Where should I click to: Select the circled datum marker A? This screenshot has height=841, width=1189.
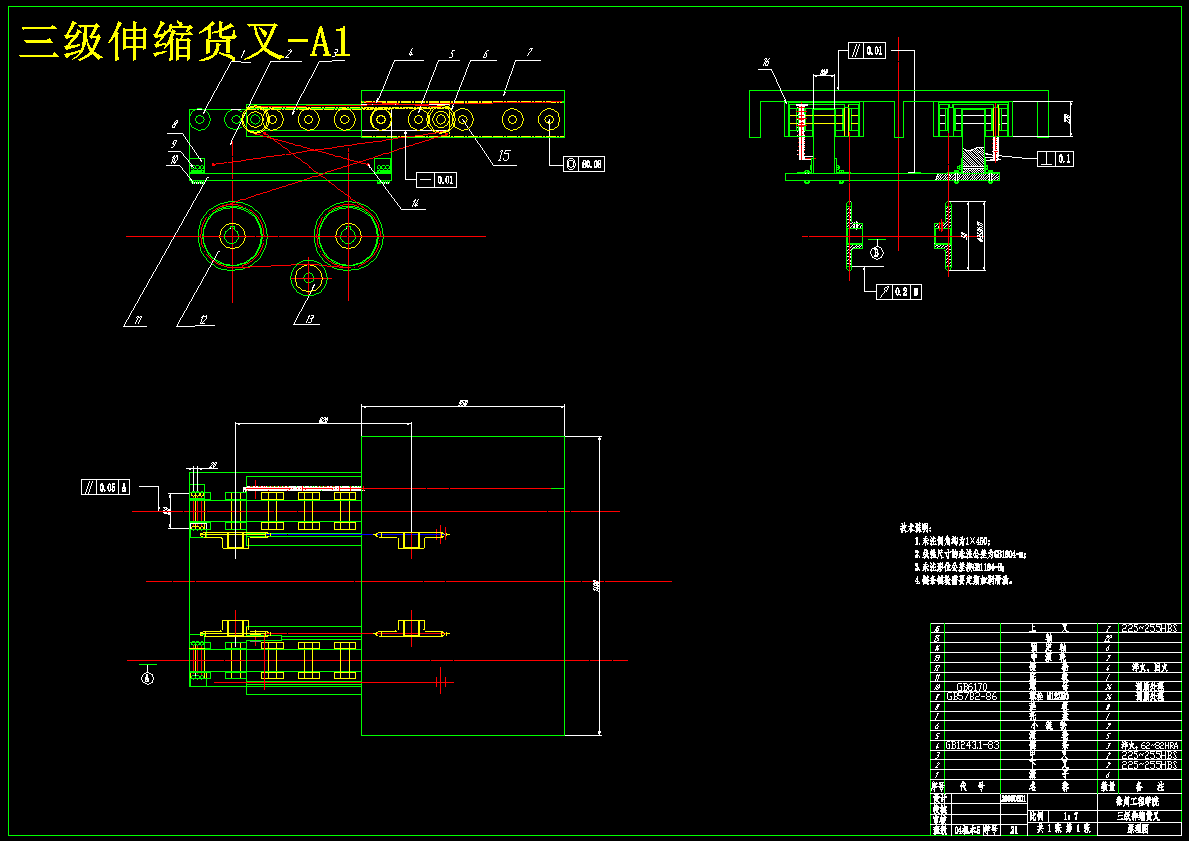coord(147,677)
